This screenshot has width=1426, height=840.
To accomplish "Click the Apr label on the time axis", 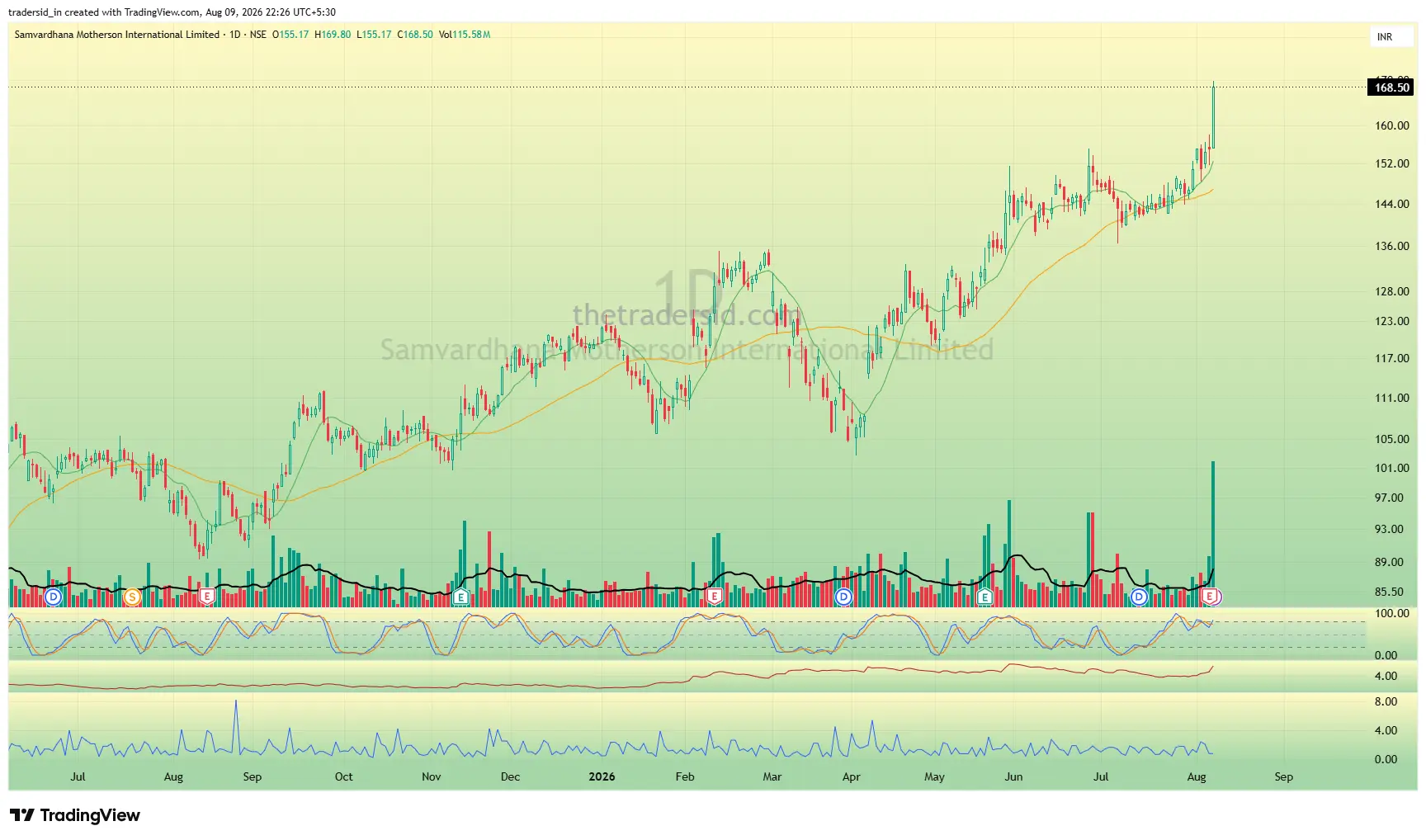I will (x=851, y=777).
